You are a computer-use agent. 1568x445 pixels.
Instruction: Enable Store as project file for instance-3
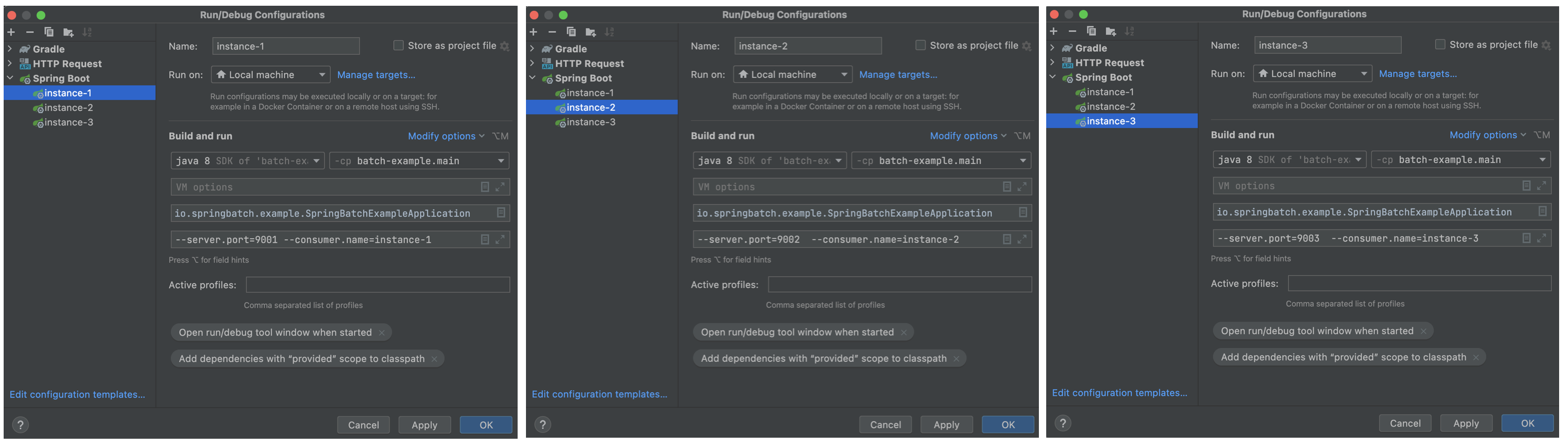[x=1440, y=45]
